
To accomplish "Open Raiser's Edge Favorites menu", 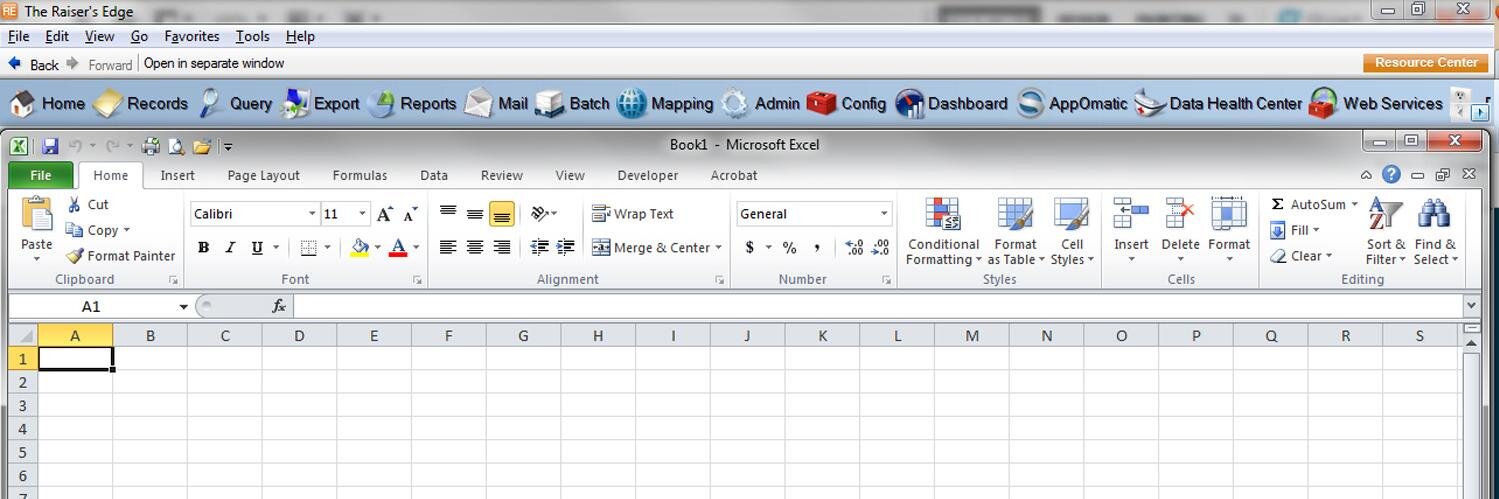I will (192, 36).
